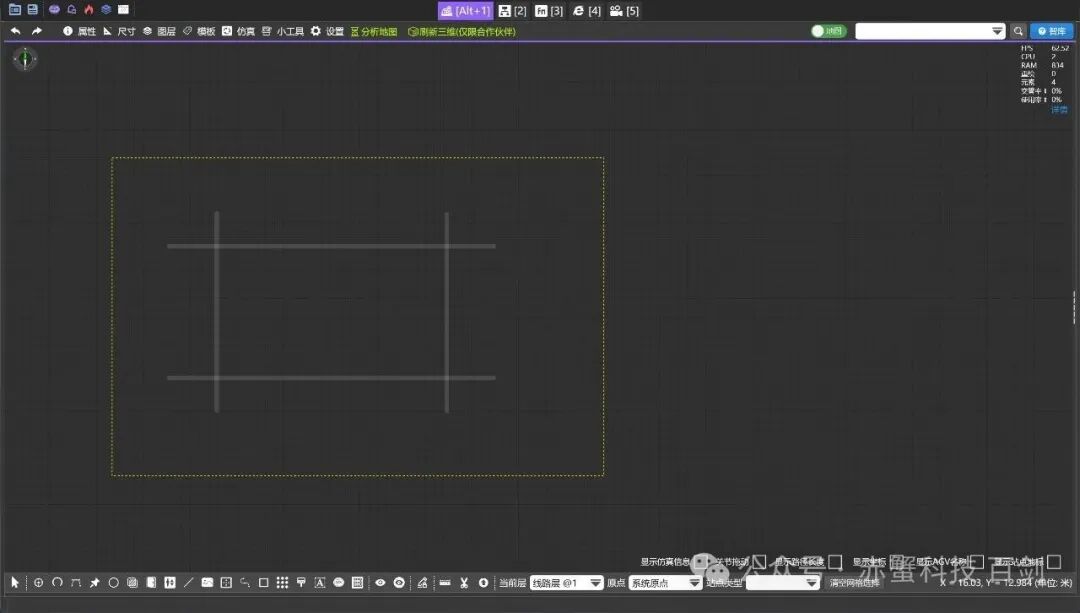Select the empty square rectangle tool
1080x613 pixels.
[263, 583]
